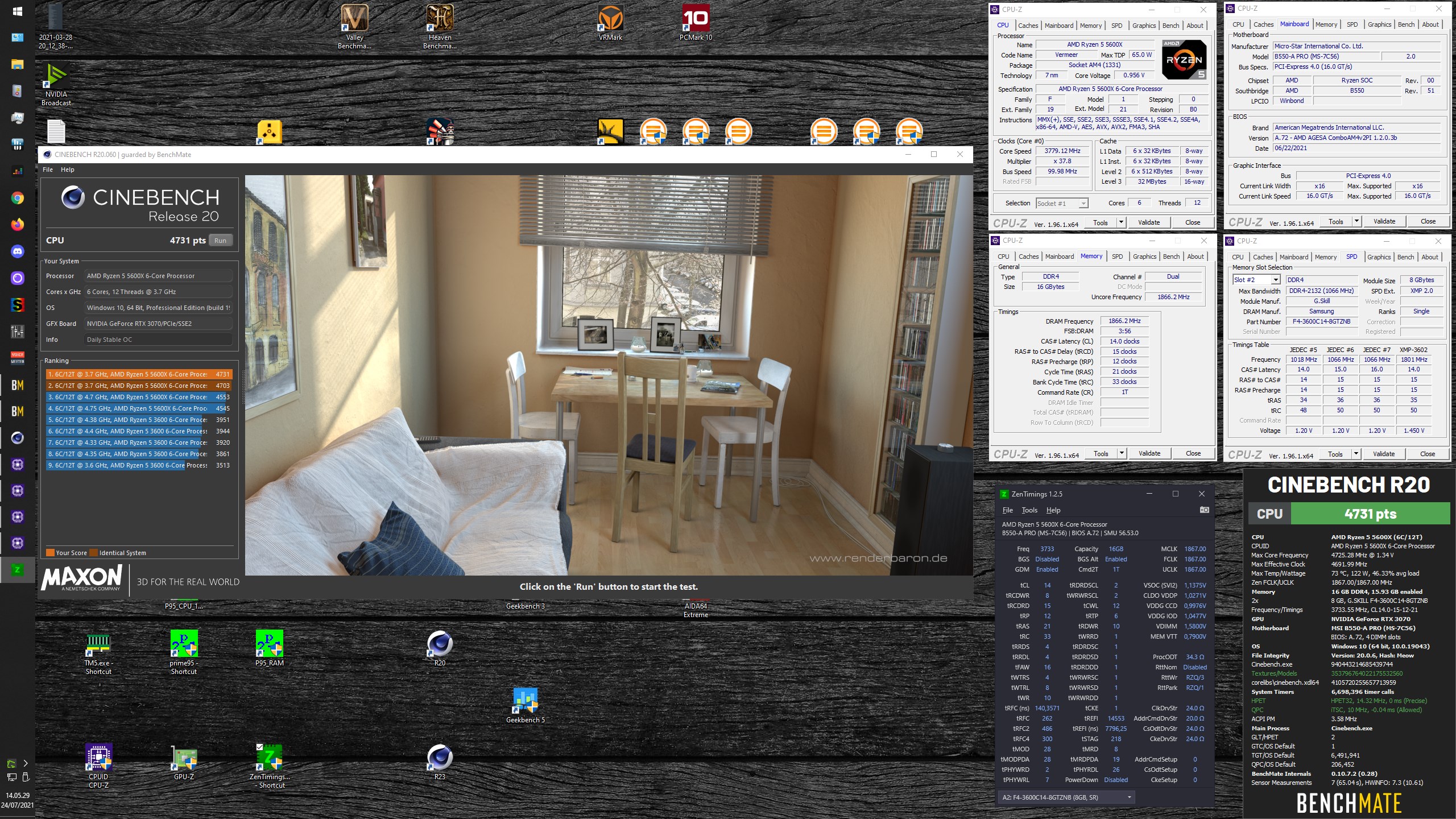Open the Cinebench File menu
Viewport: 1456px width, 819px height.
click(x=48, y=169)
